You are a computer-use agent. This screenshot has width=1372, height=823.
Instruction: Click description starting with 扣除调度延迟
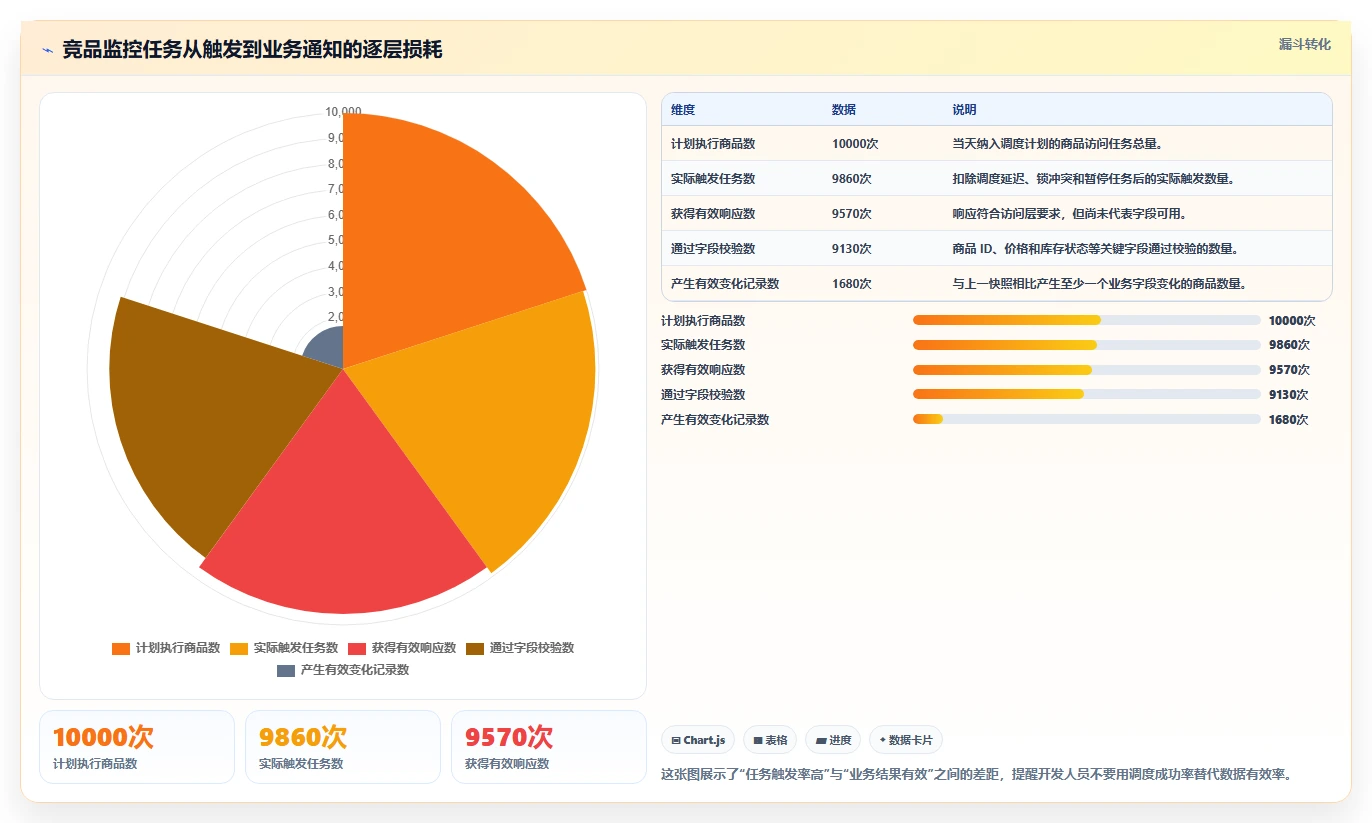pyautogui.click(x=1094, y=179)
